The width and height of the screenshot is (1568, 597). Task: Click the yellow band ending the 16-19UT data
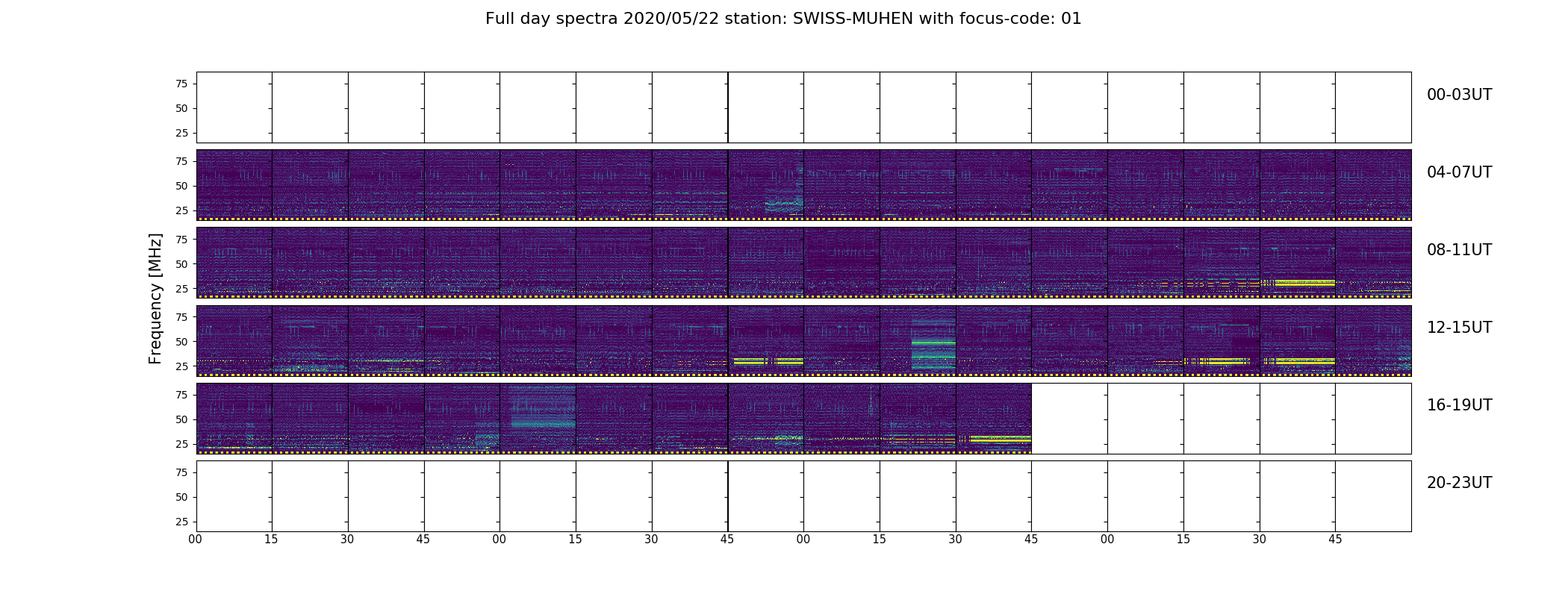click(1001, 439)
